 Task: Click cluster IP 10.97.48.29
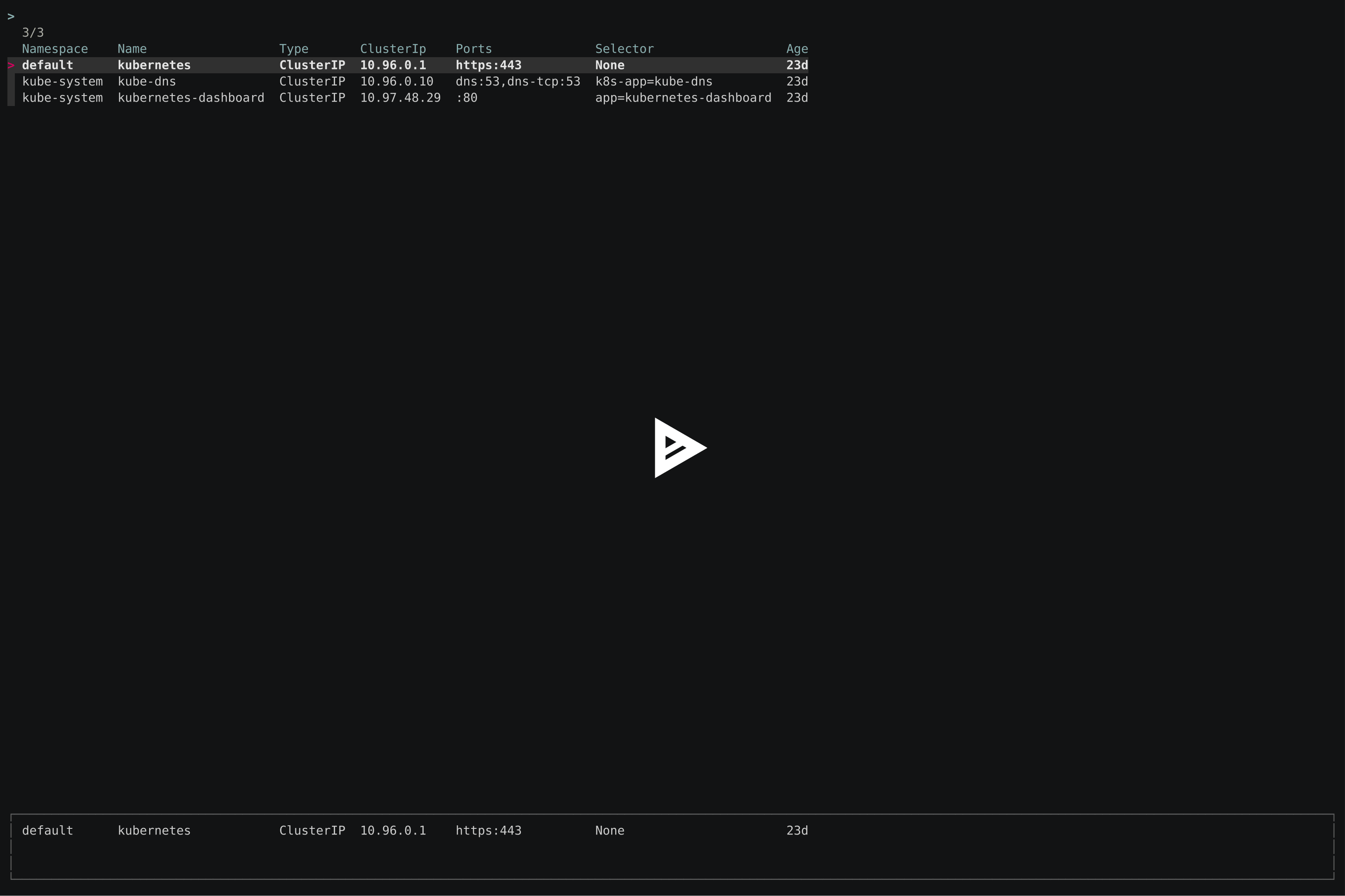400,98
